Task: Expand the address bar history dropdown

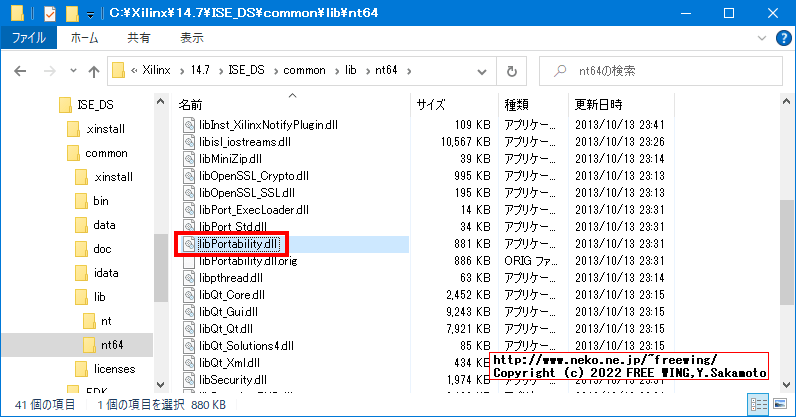Action: pos(482,72)
